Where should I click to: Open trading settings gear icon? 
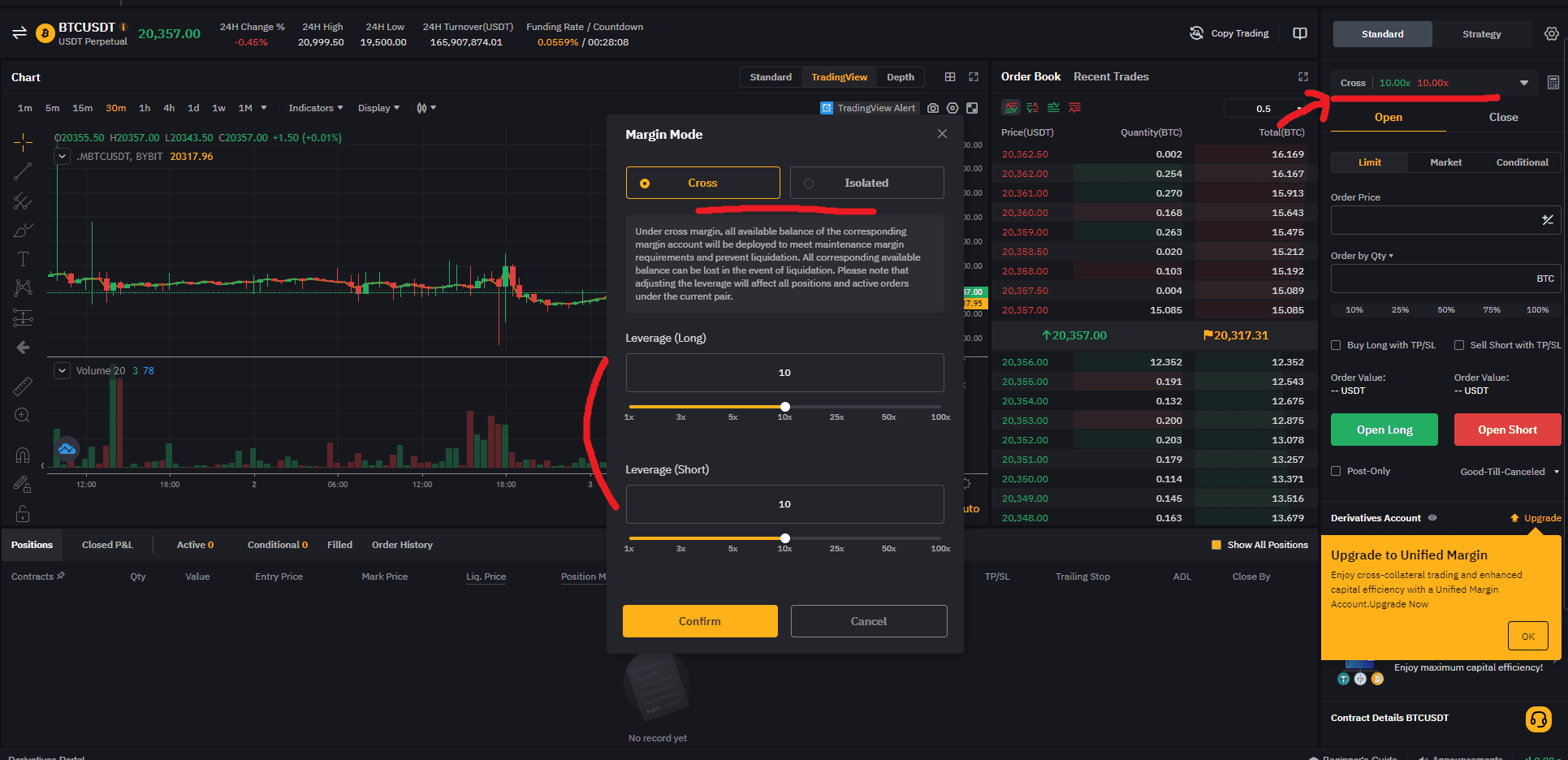point(1551,34)
